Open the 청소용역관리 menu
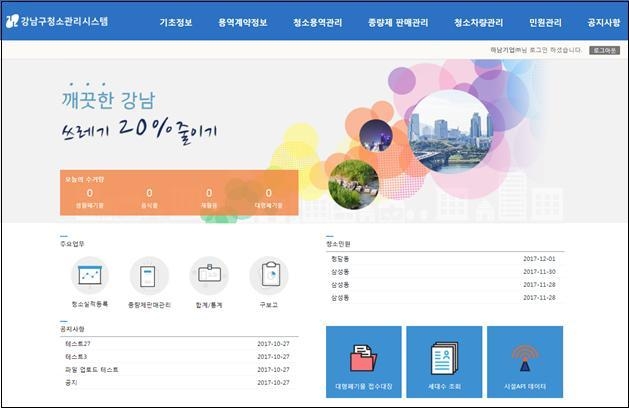This screenshot has height=412, width=629. [x=318, y=22]
